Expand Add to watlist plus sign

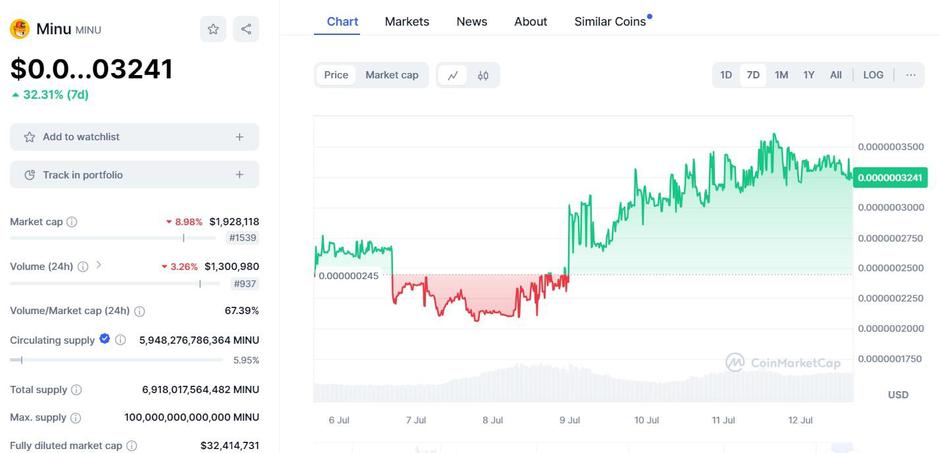239,137
